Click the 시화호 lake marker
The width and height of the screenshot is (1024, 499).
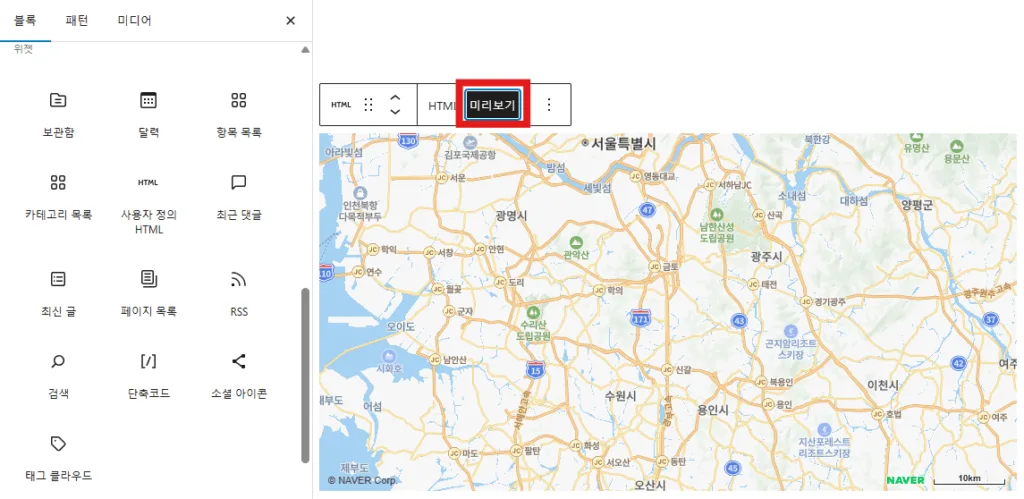click(389, 361)
